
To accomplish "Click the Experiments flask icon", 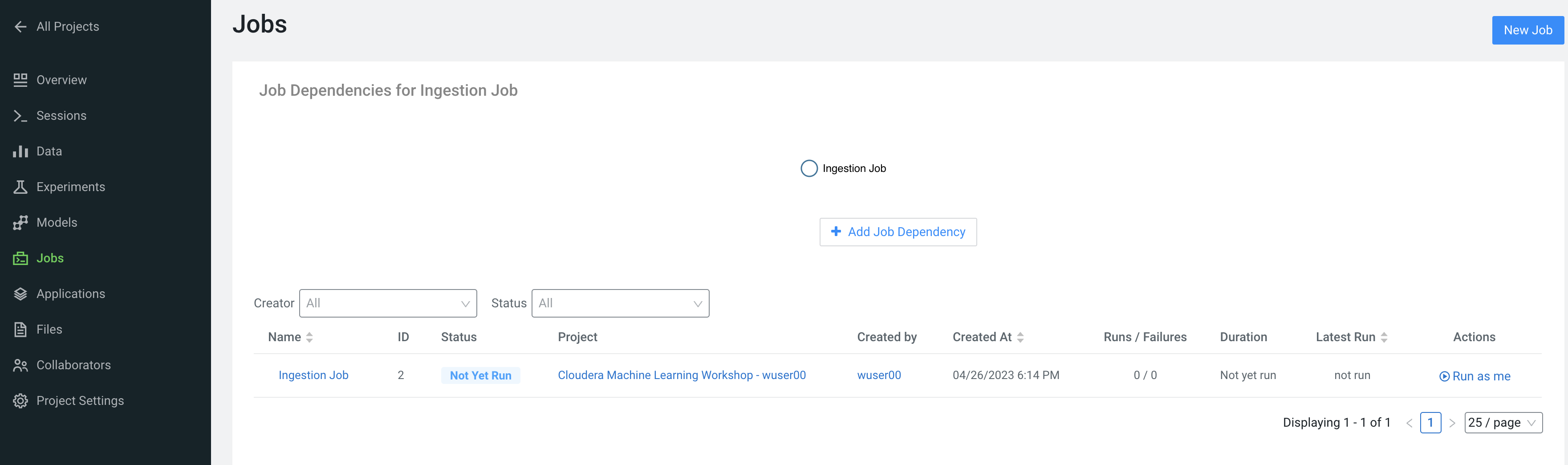I will click(x=20, y=187).
